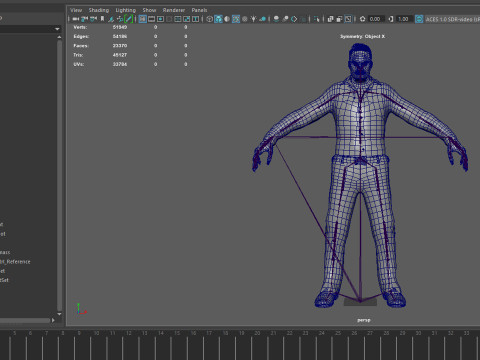Click the Gamma value field 1.00
The width and height of the screenshot is (480, 360).
pos(405,19)
